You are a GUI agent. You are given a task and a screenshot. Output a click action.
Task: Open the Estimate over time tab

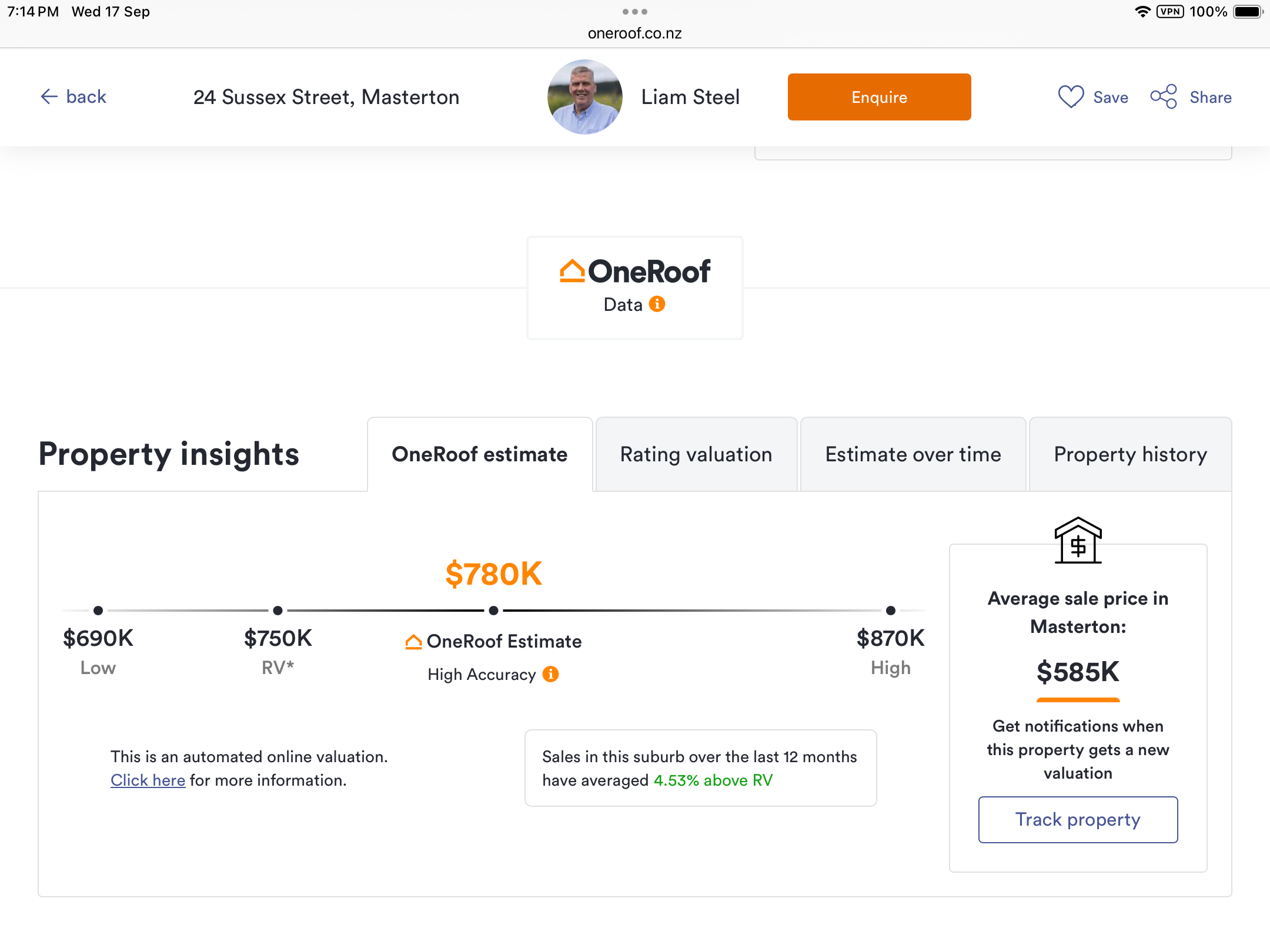(913, 454)
